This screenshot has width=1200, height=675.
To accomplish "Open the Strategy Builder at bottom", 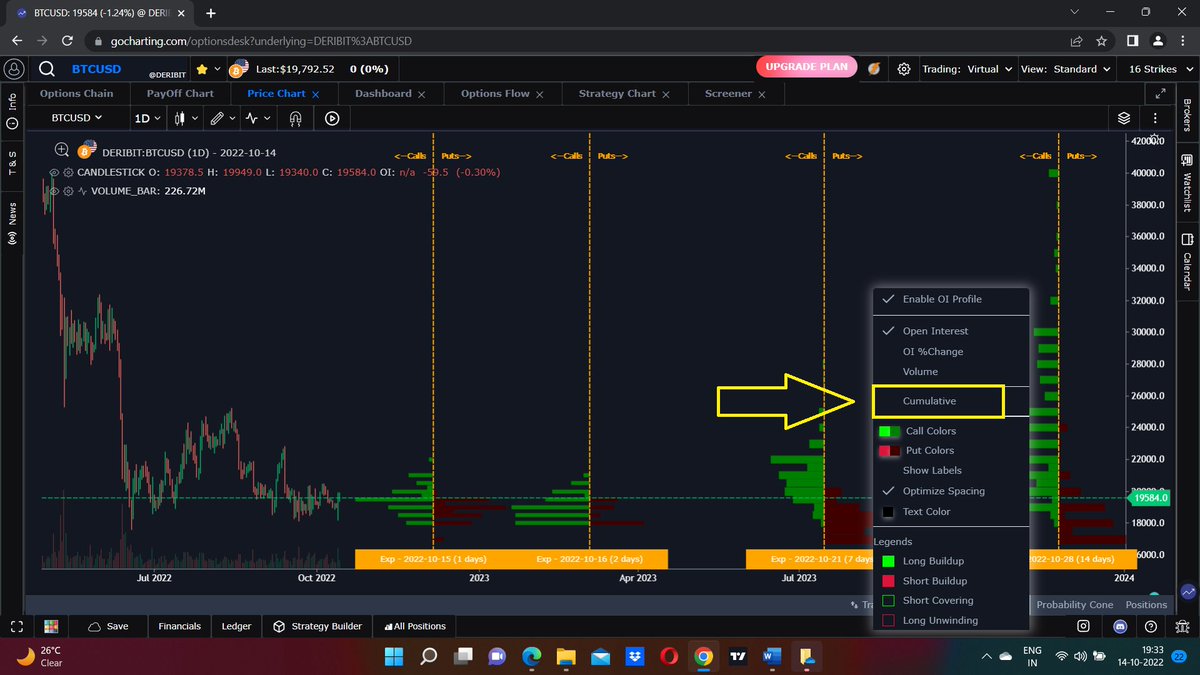I will click(x=317, y=626).
